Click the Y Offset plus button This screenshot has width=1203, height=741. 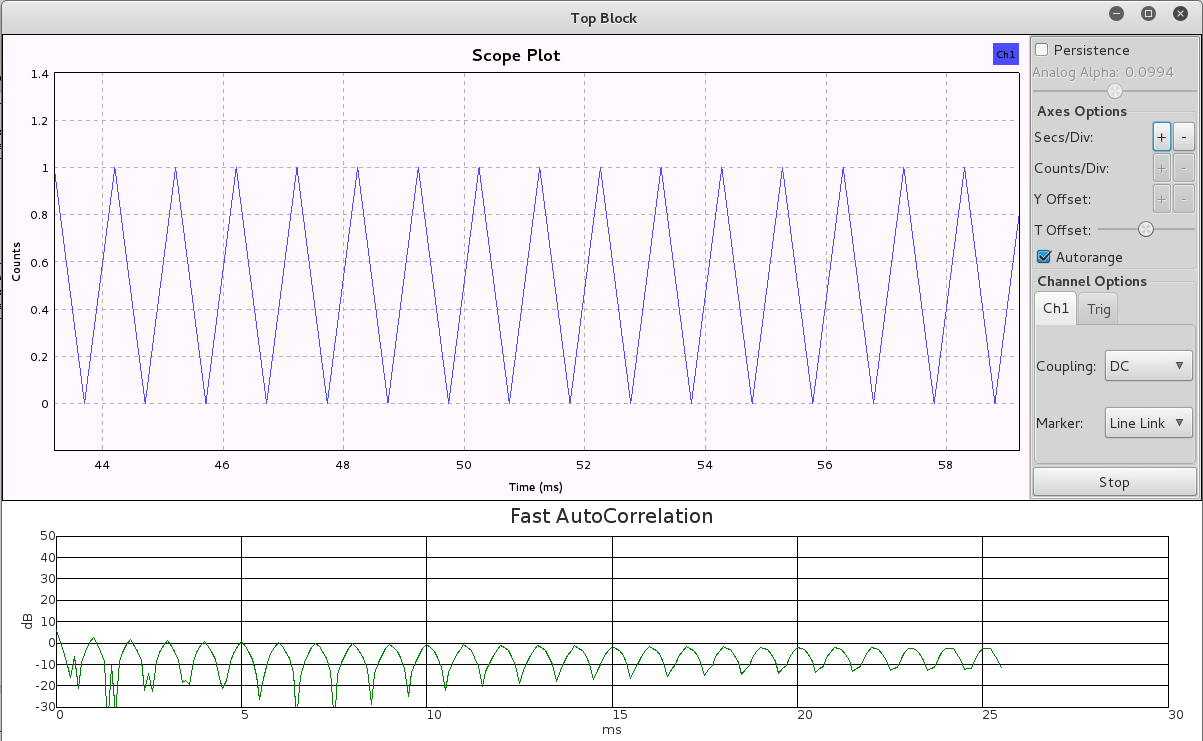1161,199
